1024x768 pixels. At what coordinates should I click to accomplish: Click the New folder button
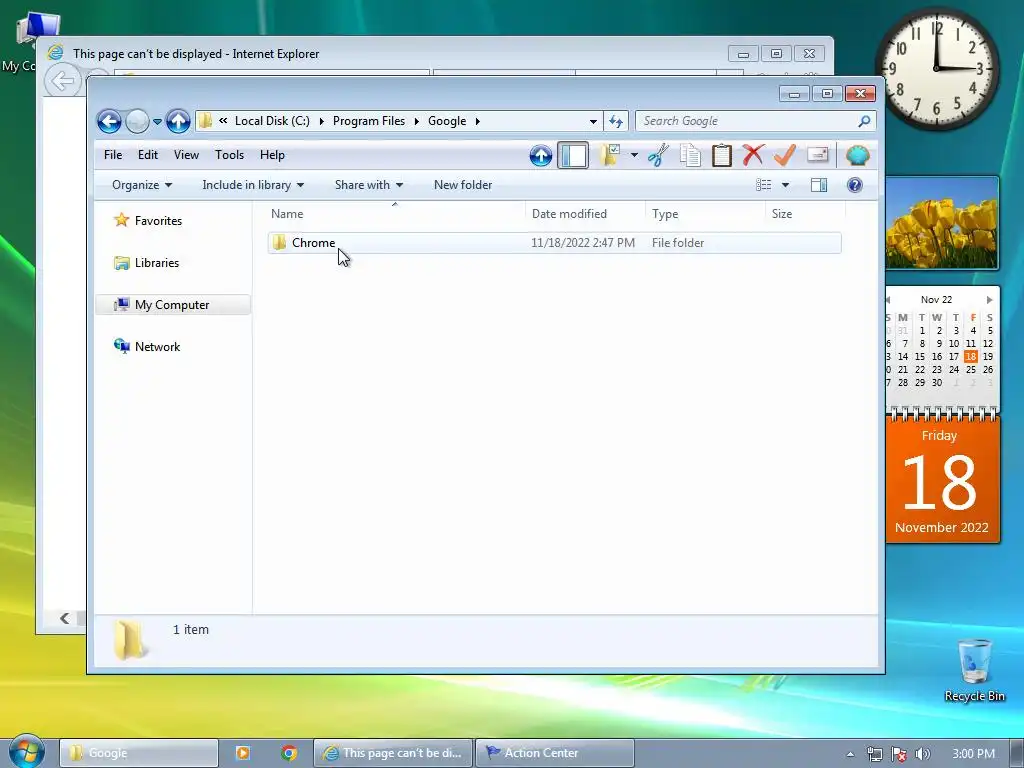463,185
